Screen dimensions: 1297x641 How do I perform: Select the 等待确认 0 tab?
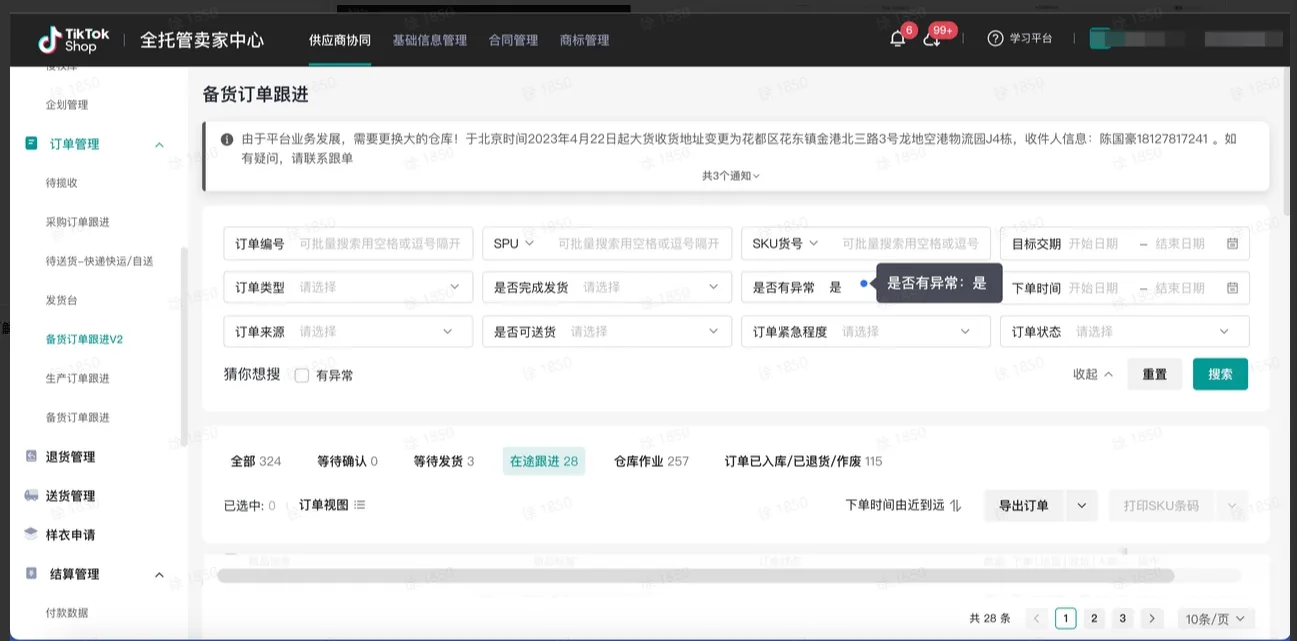click(347, 461)
